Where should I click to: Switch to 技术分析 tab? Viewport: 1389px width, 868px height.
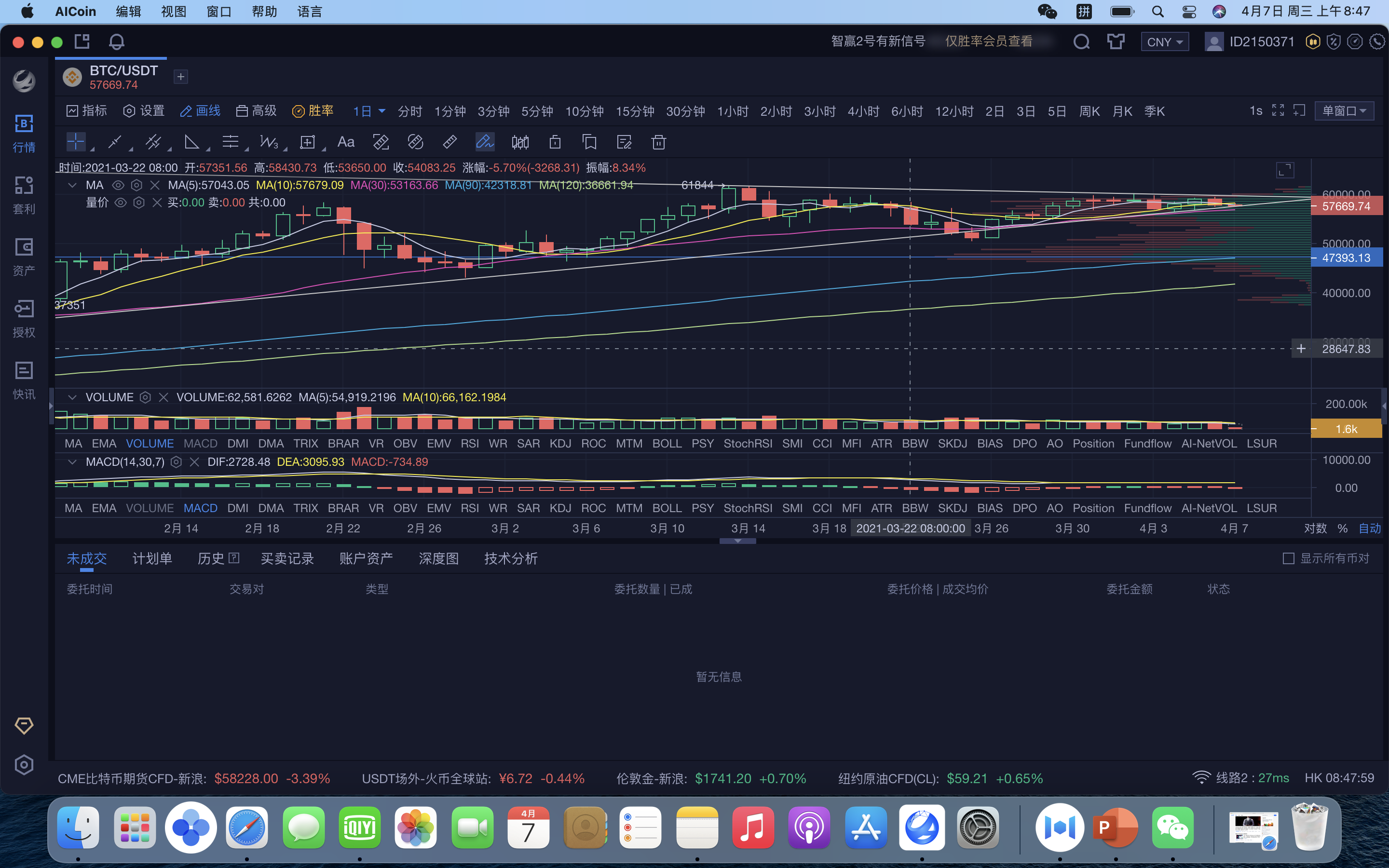click(x=511, y=558)
